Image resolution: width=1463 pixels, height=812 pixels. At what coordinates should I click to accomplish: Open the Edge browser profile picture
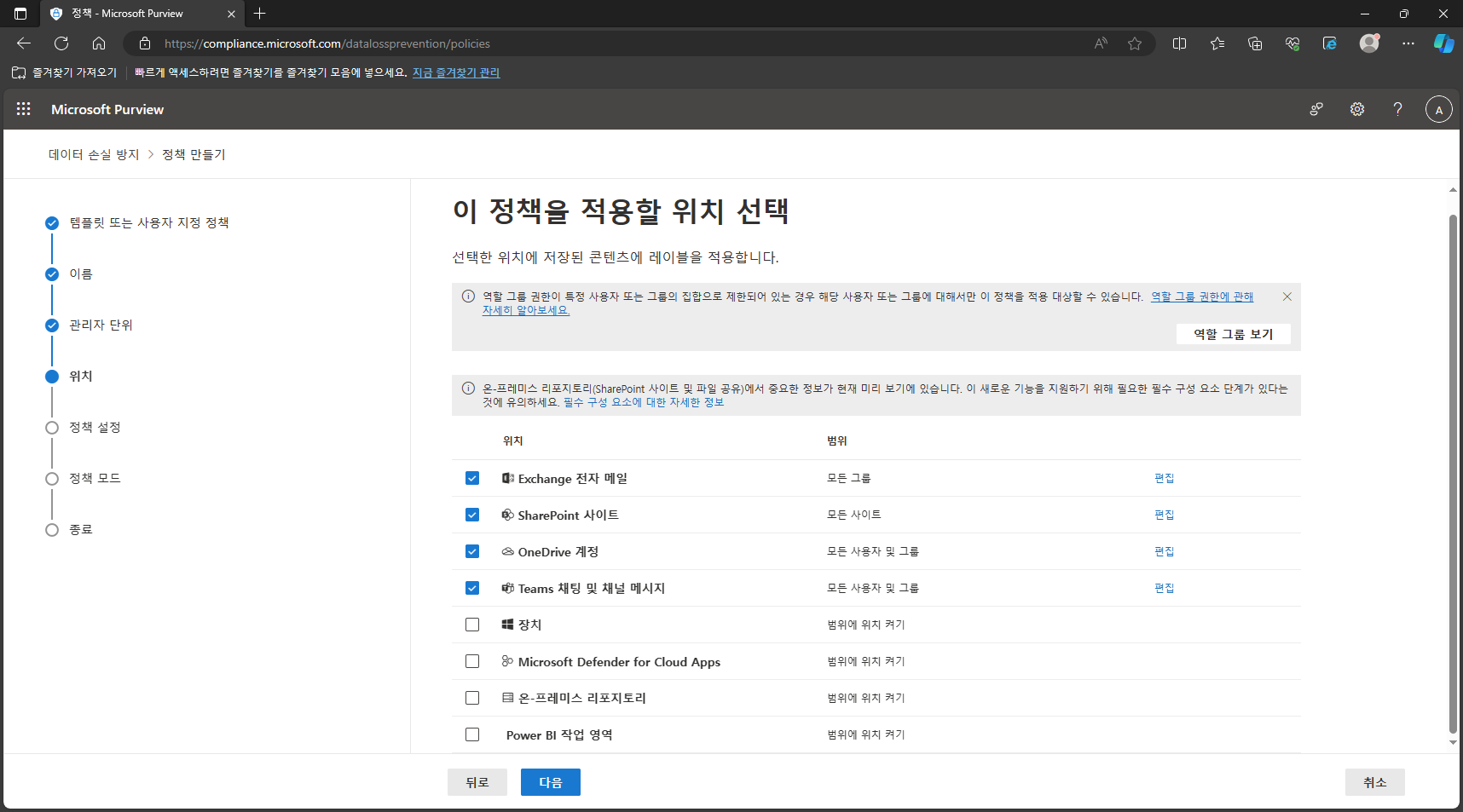[1369, 43]
